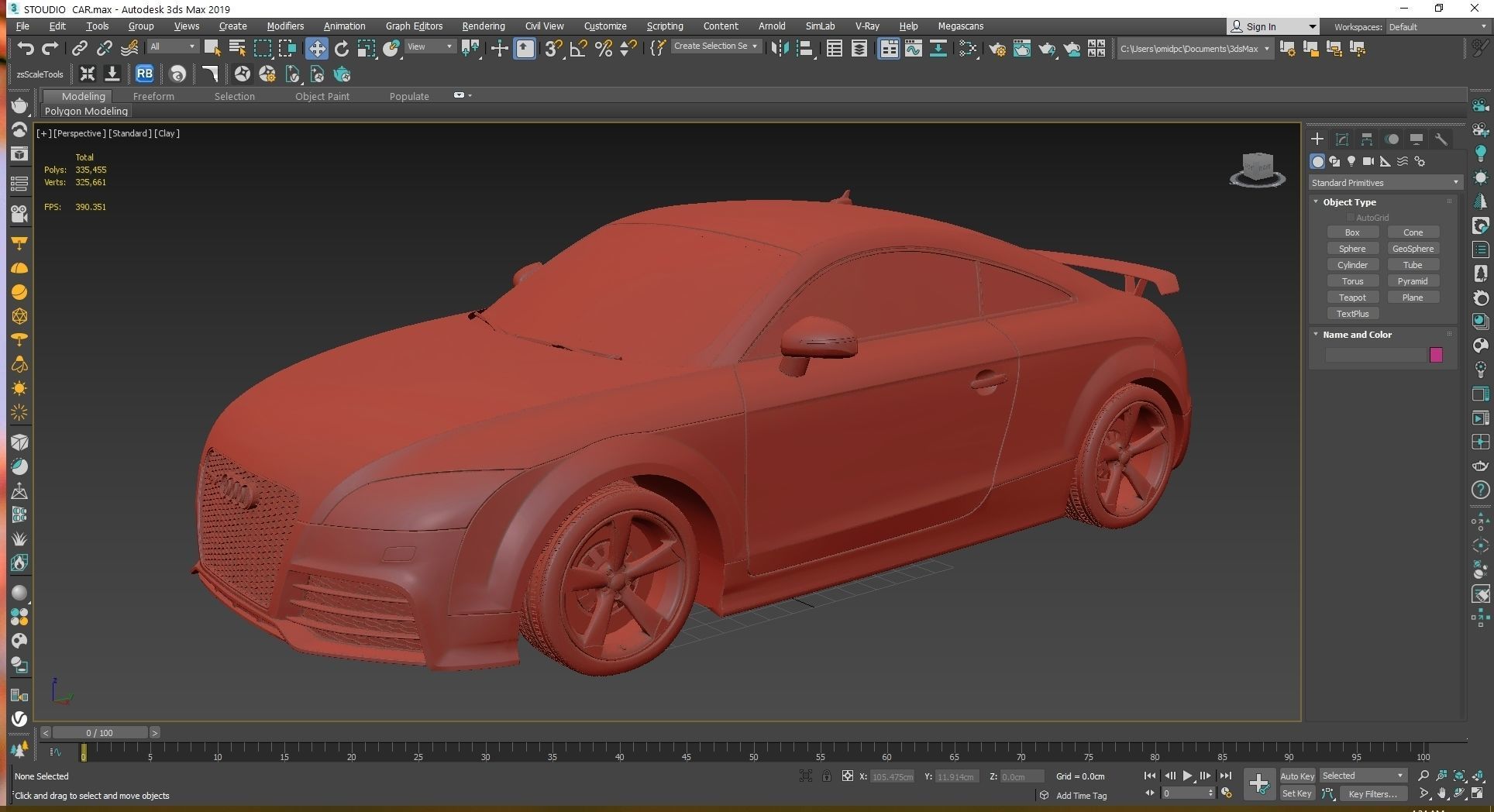
Task: Click the RB toolbar icon
Action: pos(145,74)
